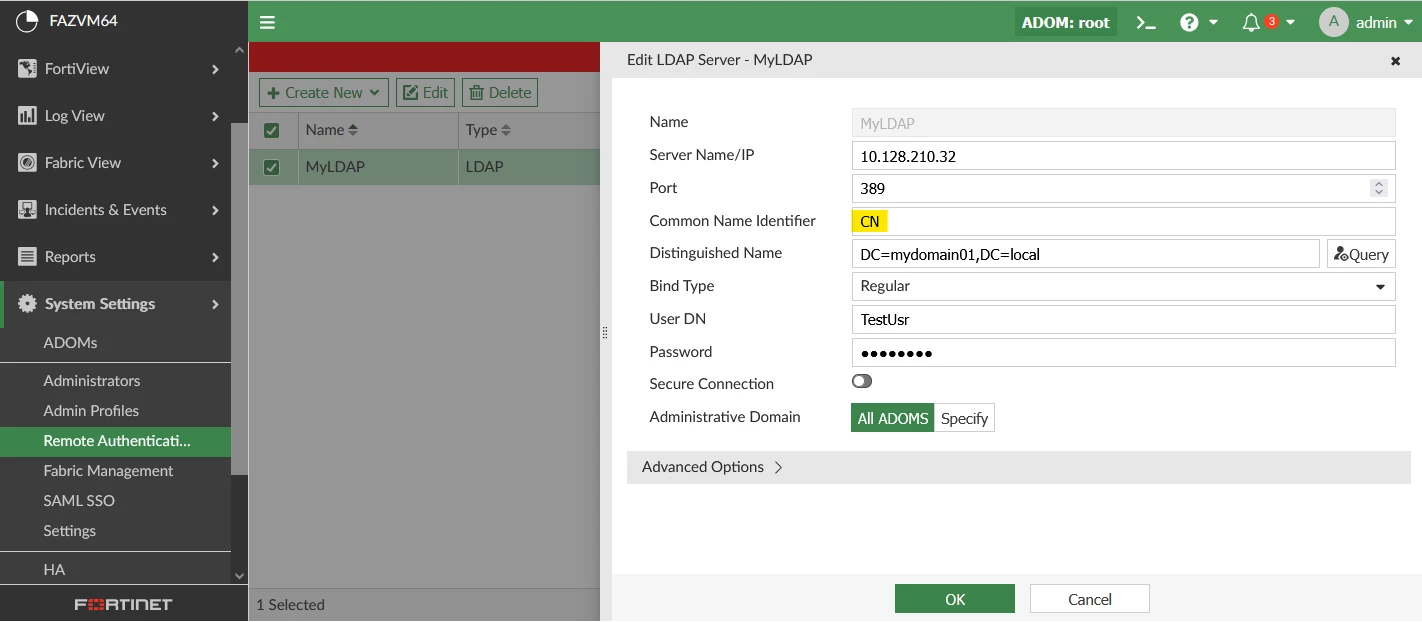
Task: Enable the Secure Connection toggle
Action: (x=862, y=381)
